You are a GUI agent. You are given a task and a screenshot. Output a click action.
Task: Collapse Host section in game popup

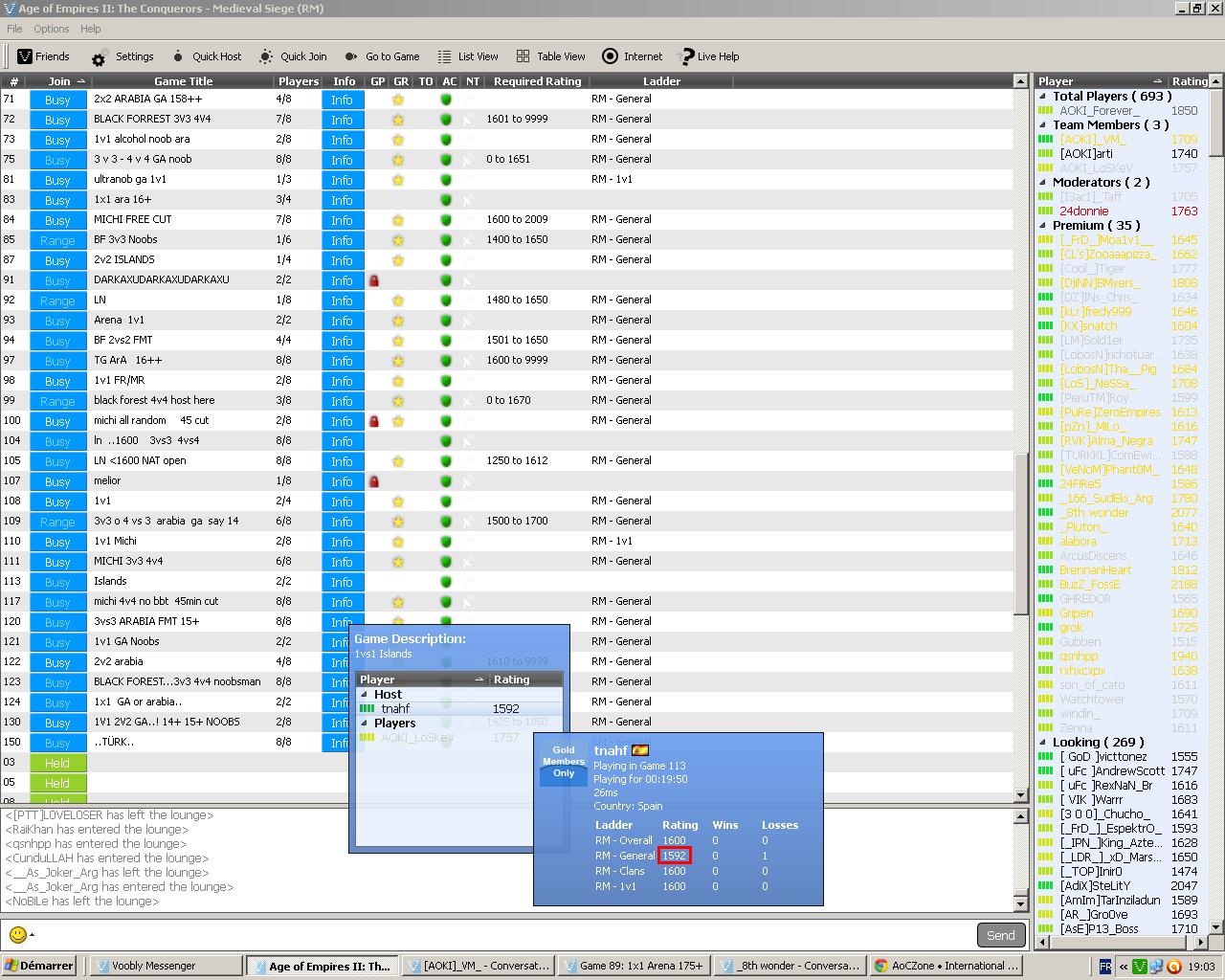(365, 695)
